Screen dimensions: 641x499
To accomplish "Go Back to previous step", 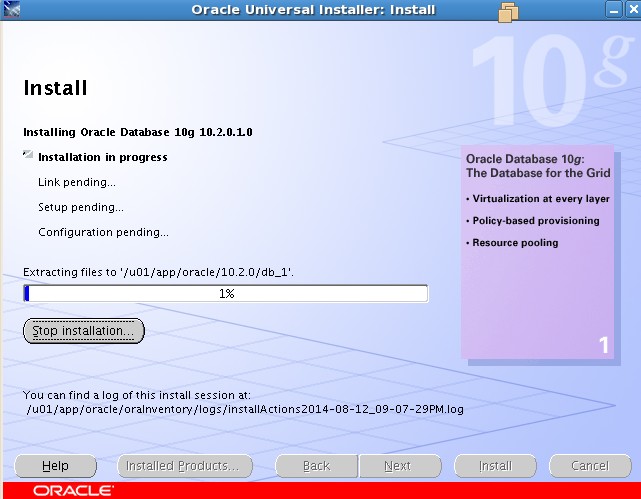I will tap(317, 466).
